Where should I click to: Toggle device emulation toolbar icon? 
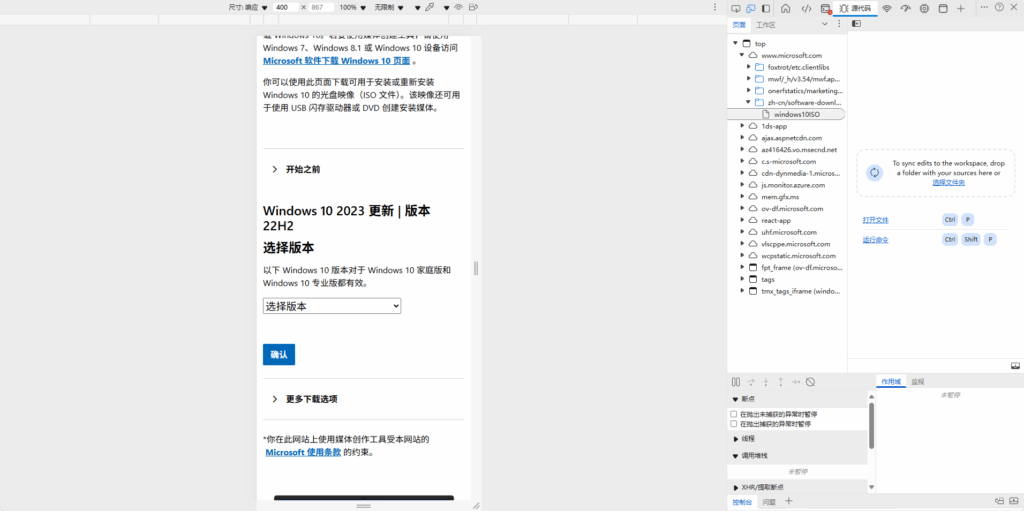pos(751,8)
